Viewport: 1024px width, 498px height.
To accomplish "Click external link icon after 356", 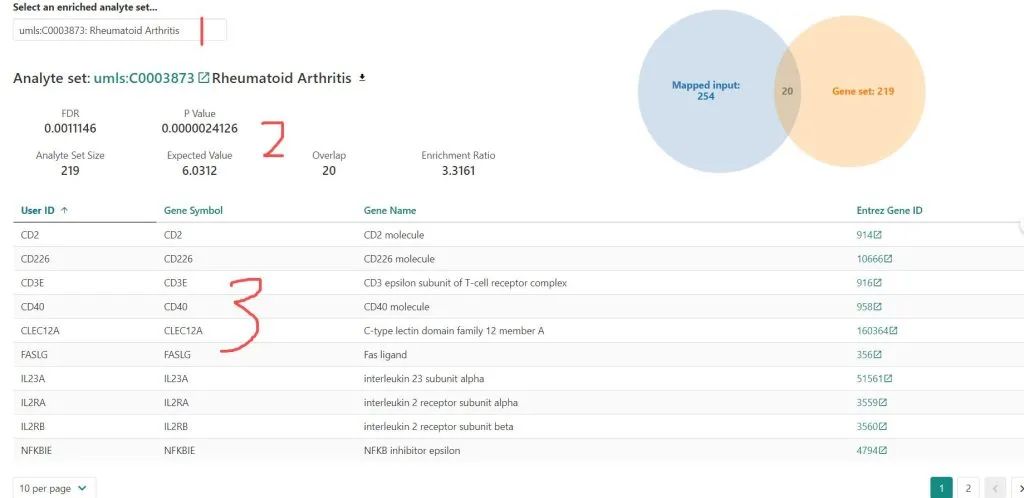I will [x=877, y=355].
